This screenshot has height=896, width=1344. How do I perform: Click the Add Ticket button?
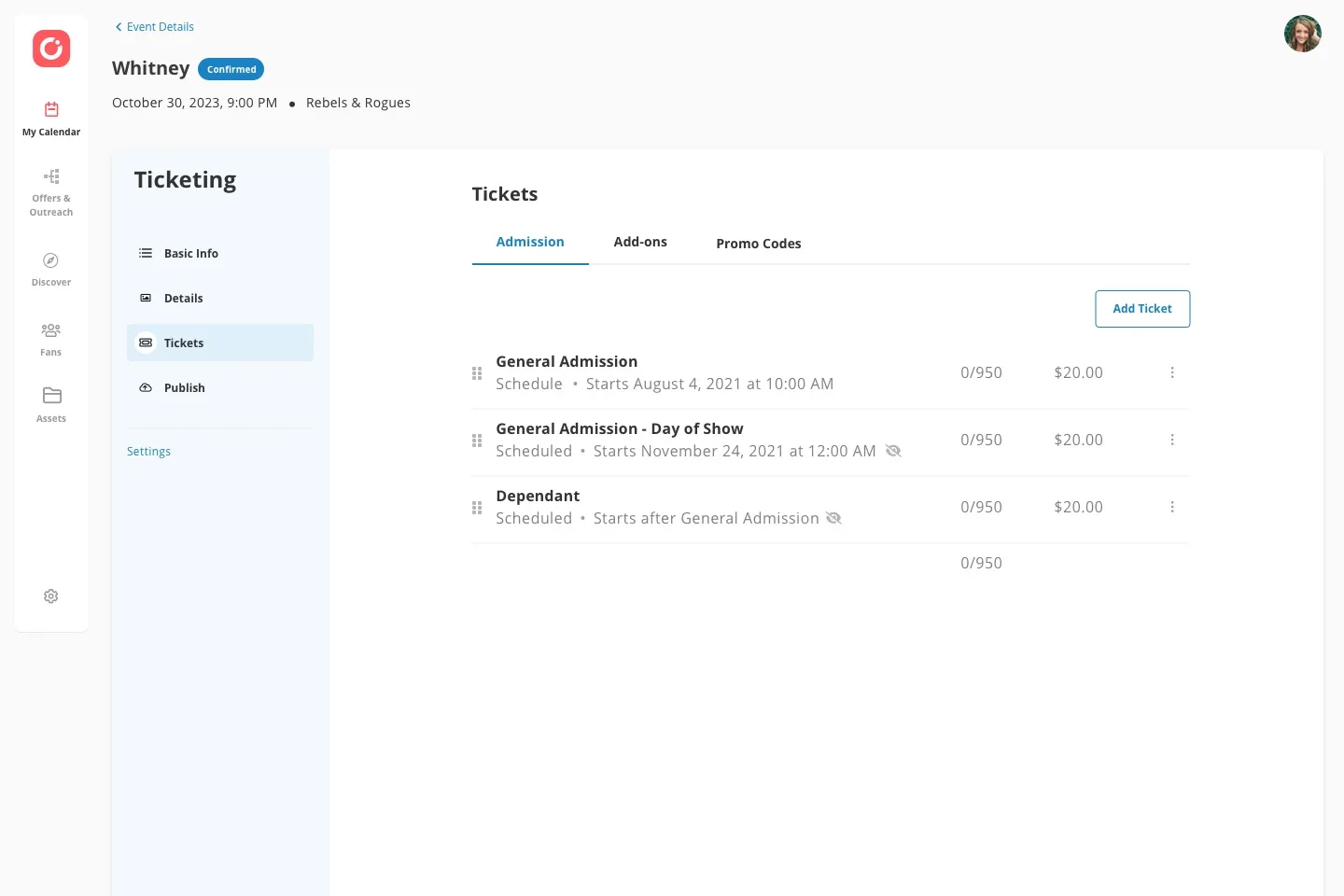click(x=1142, y=309)
